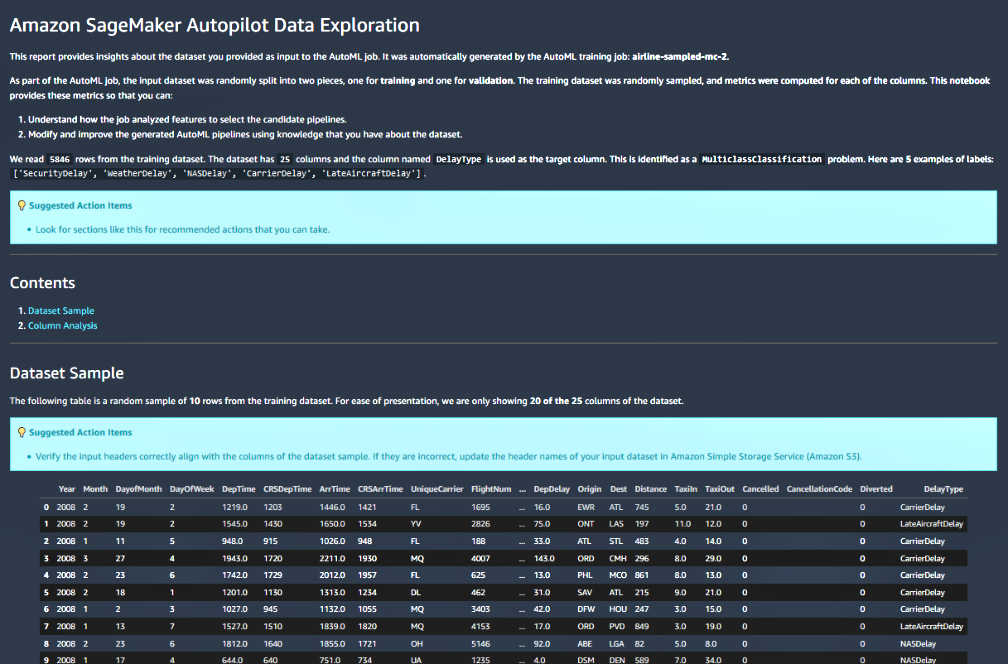This screenshot has height=664, width=1008.
Task: Click the lightbulb icon in the first Suggested Action Items box
Action: [22, 206]
